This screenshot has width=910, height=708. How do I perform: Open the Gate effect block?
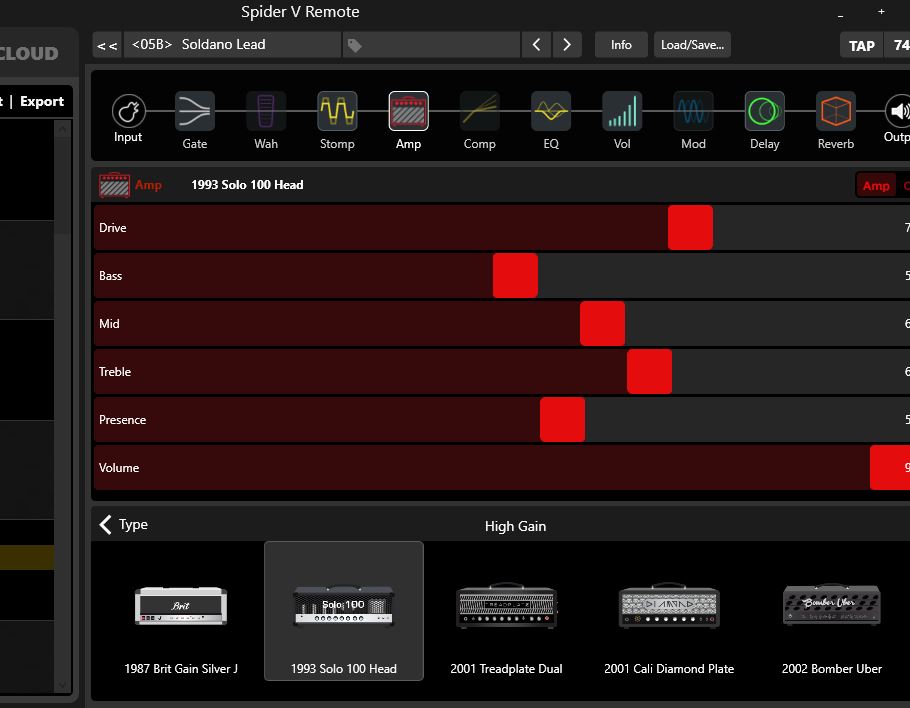click(x=194, y=111)
